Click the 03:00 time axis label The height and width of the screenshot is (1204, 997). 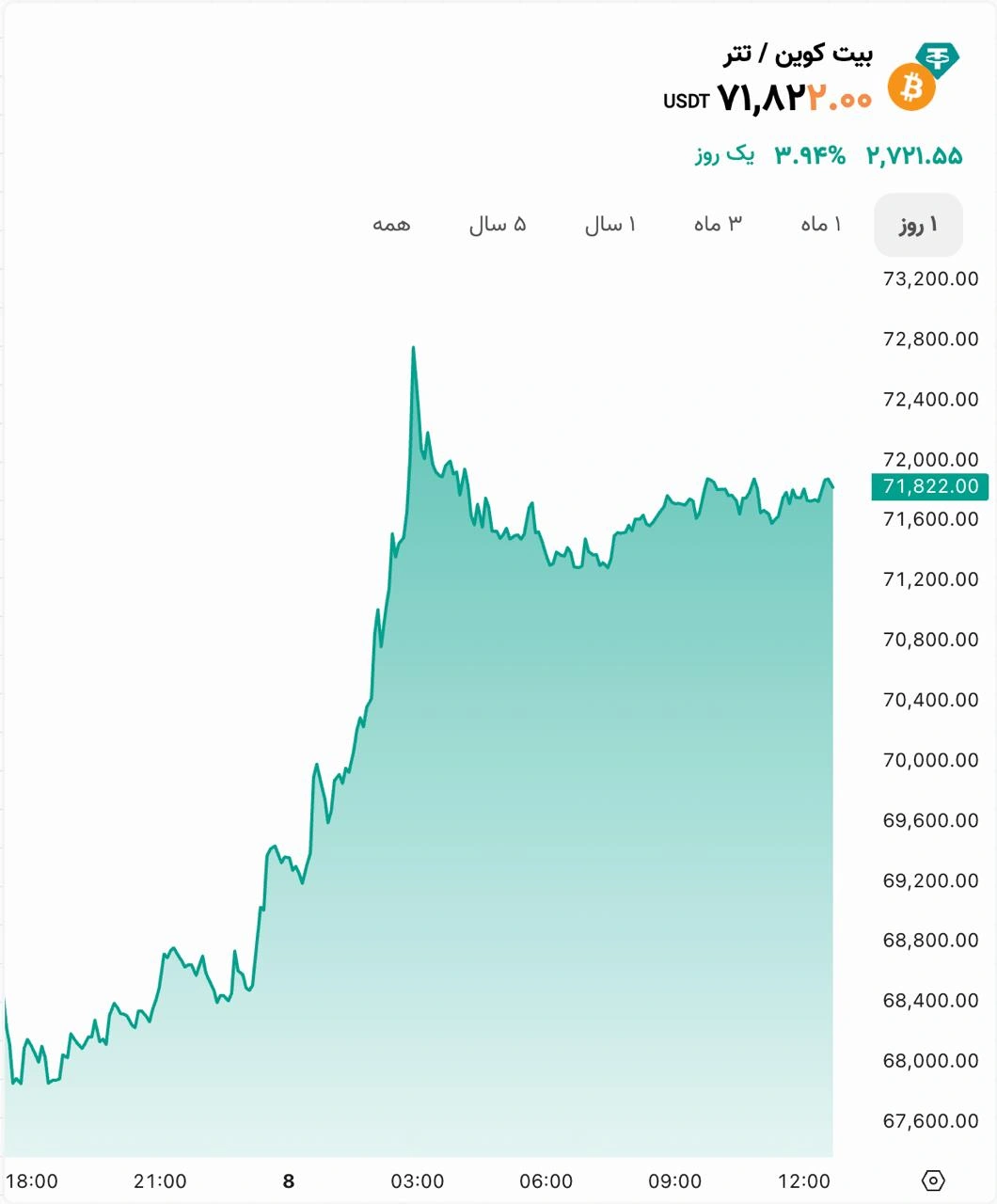pos(418,1181)
